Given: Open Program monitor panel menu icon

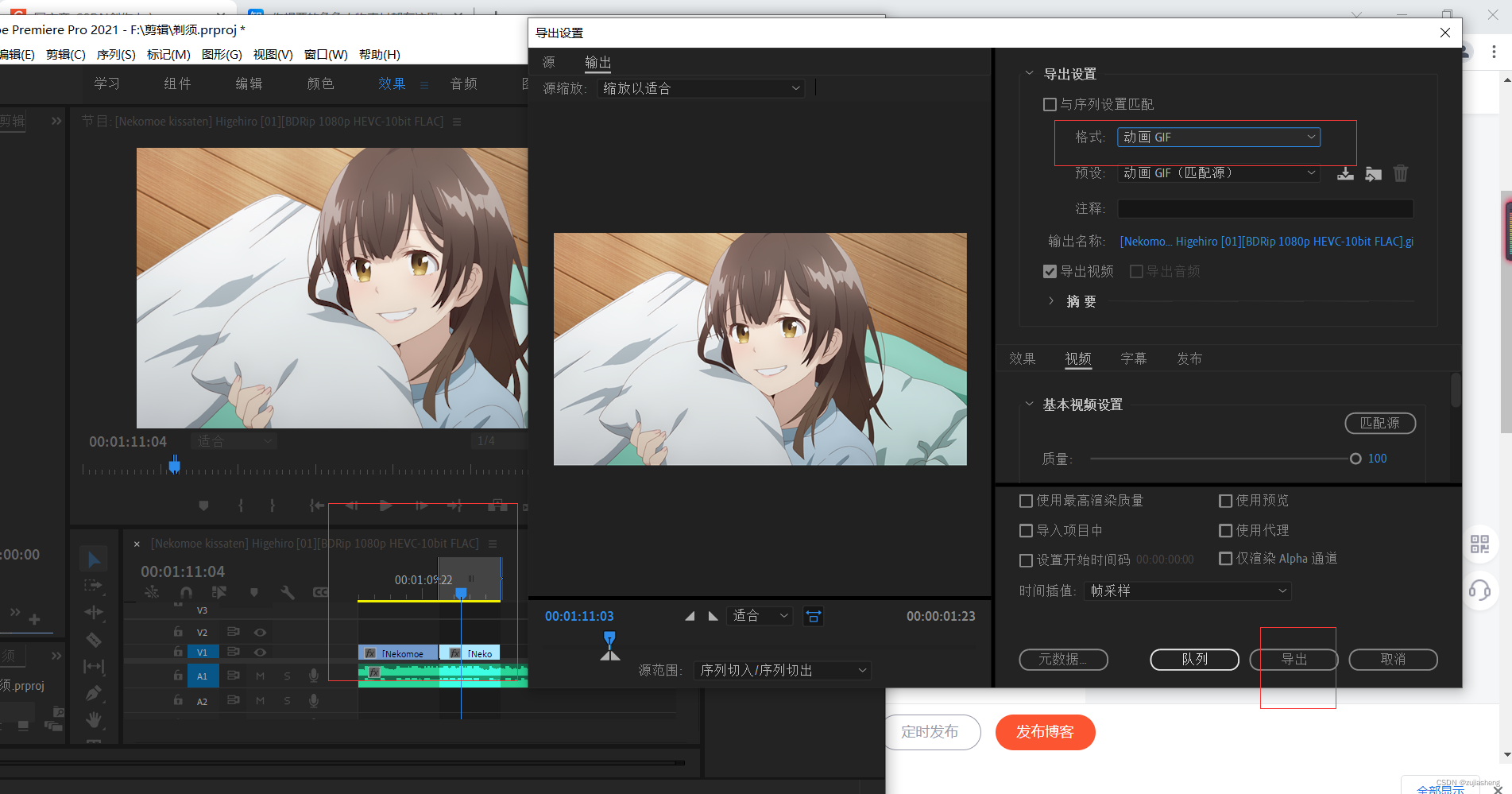Looking at the screenshot, I should pos(457,122).
